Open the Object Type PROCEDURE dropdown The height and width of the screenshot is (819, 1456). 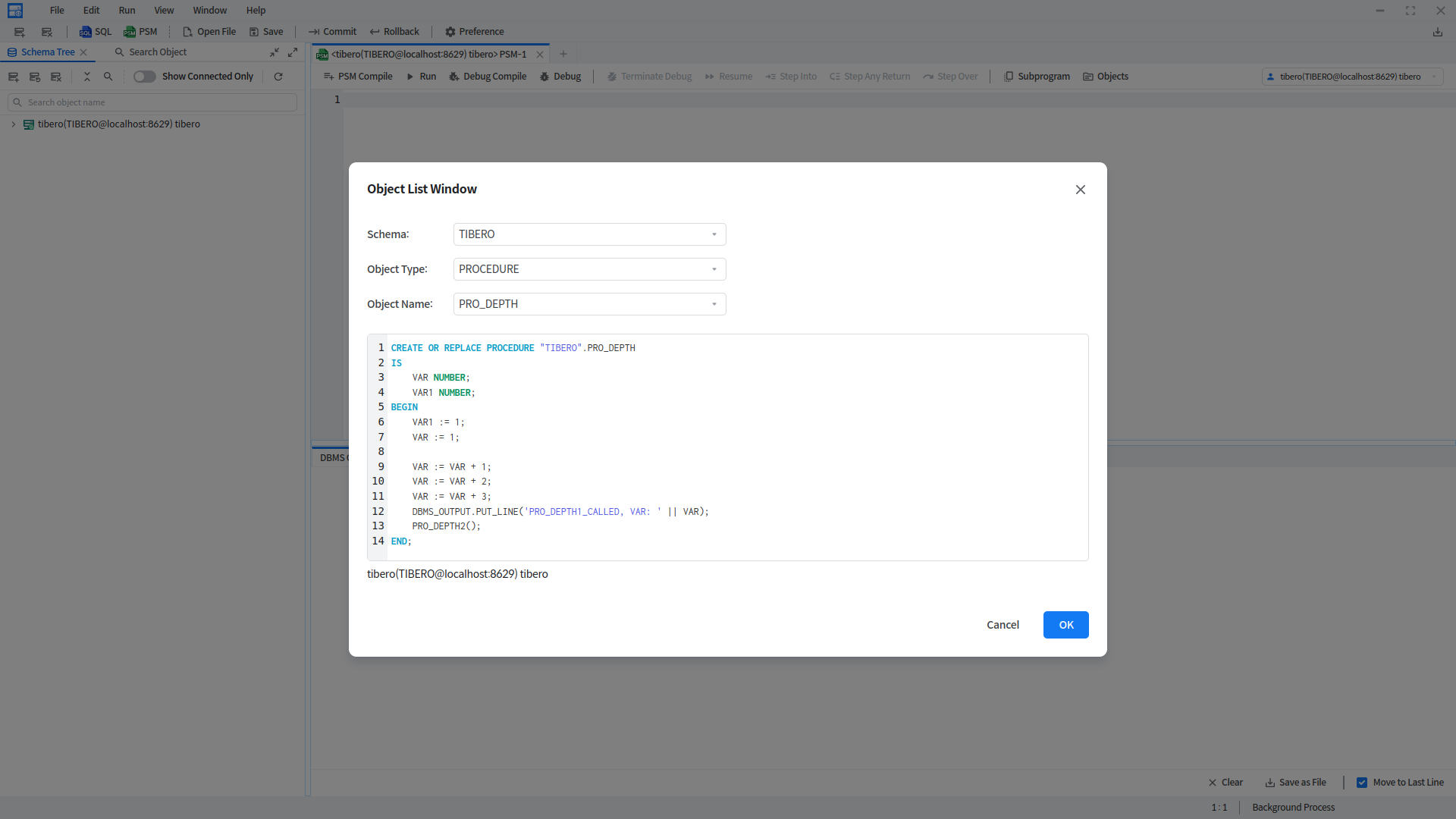click(589, 269)
